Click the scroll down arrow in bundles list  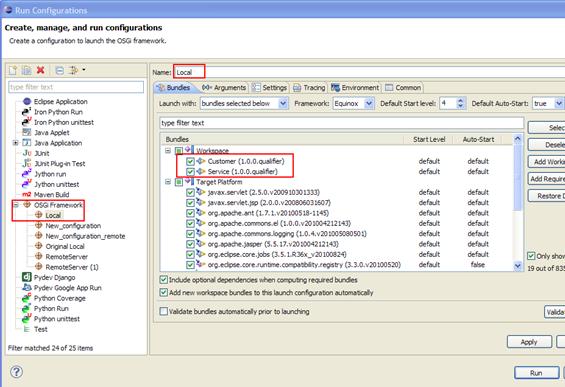point(518,266)
